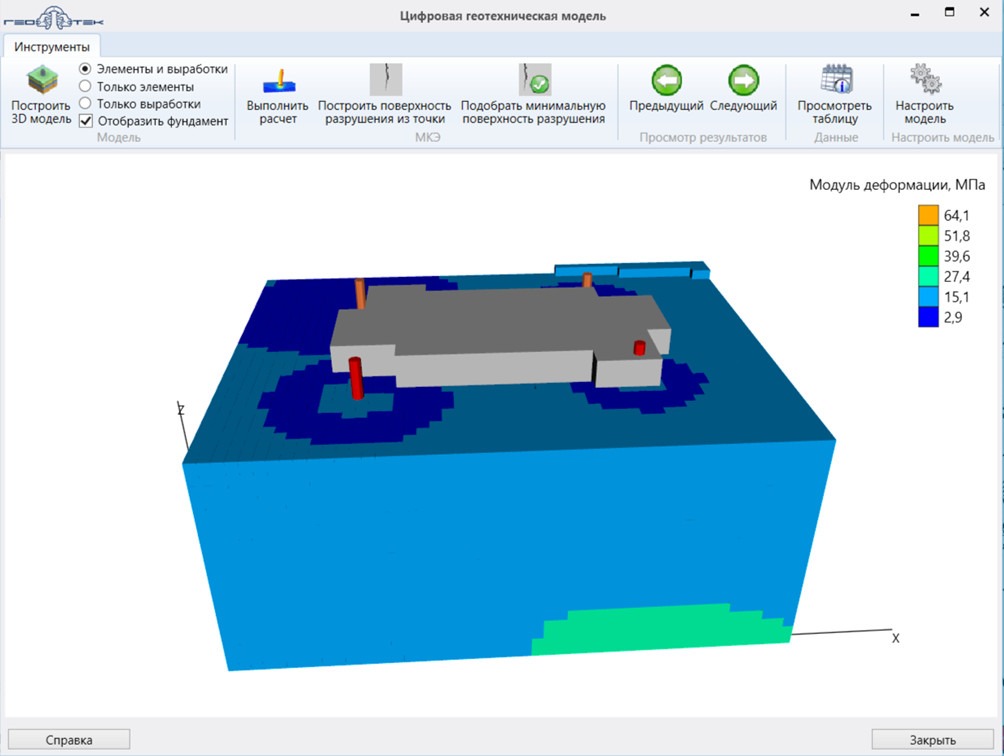1004x756 pixels.
Task: Uncheck Отобразить фундамент checkbox
Action: pyautogui.click(x=86, y=121)
